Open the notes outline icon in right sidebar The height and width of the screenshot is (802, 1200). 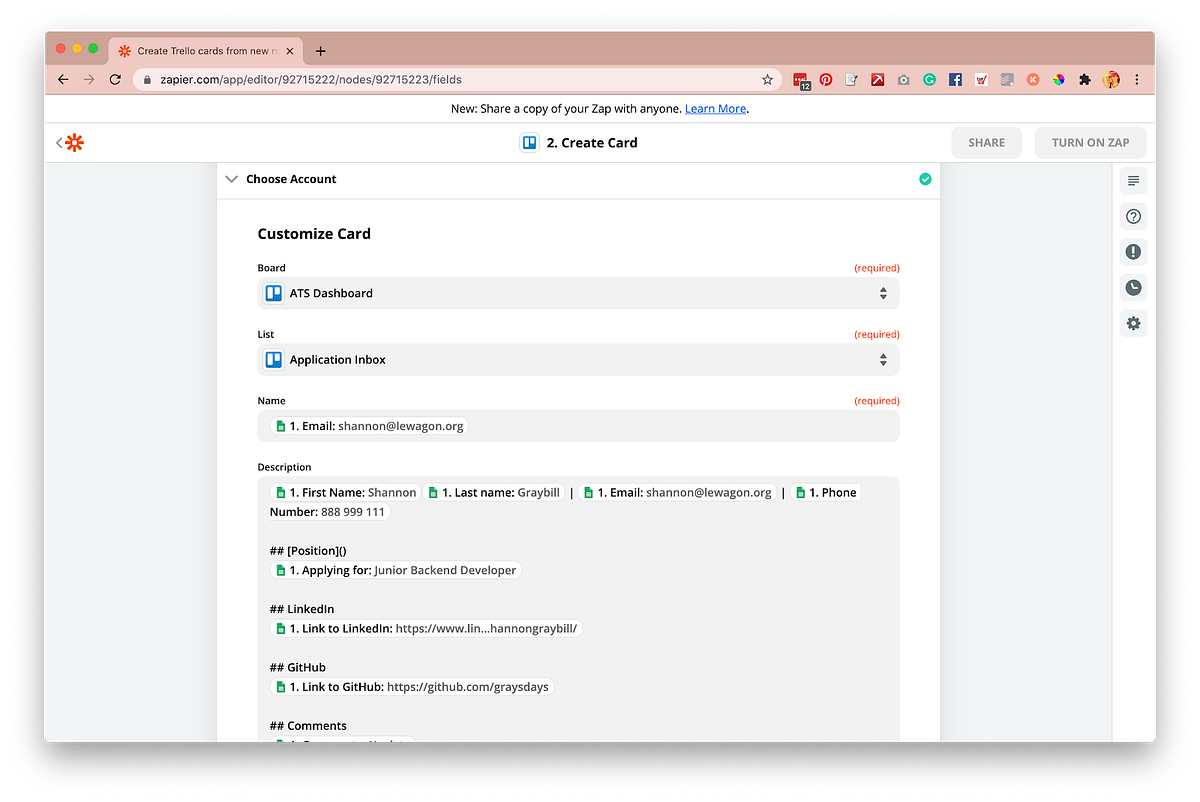[x=1133, y=181]
